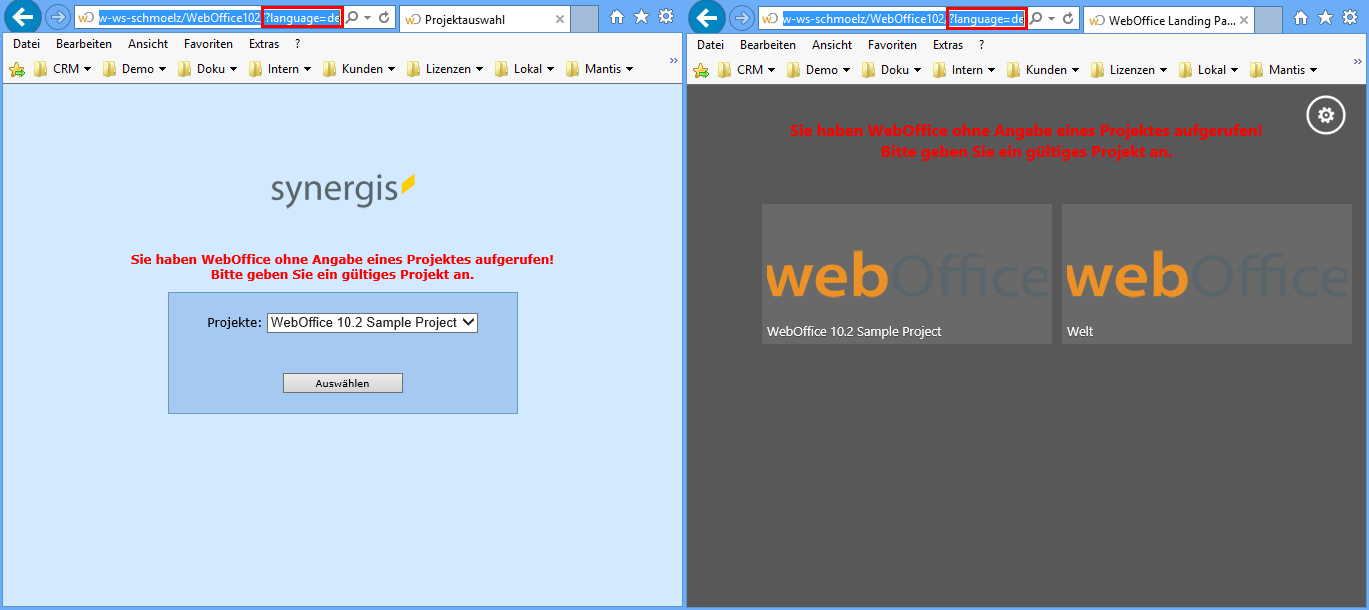Click the Home icon in the left browser

(x=617, y=17)
